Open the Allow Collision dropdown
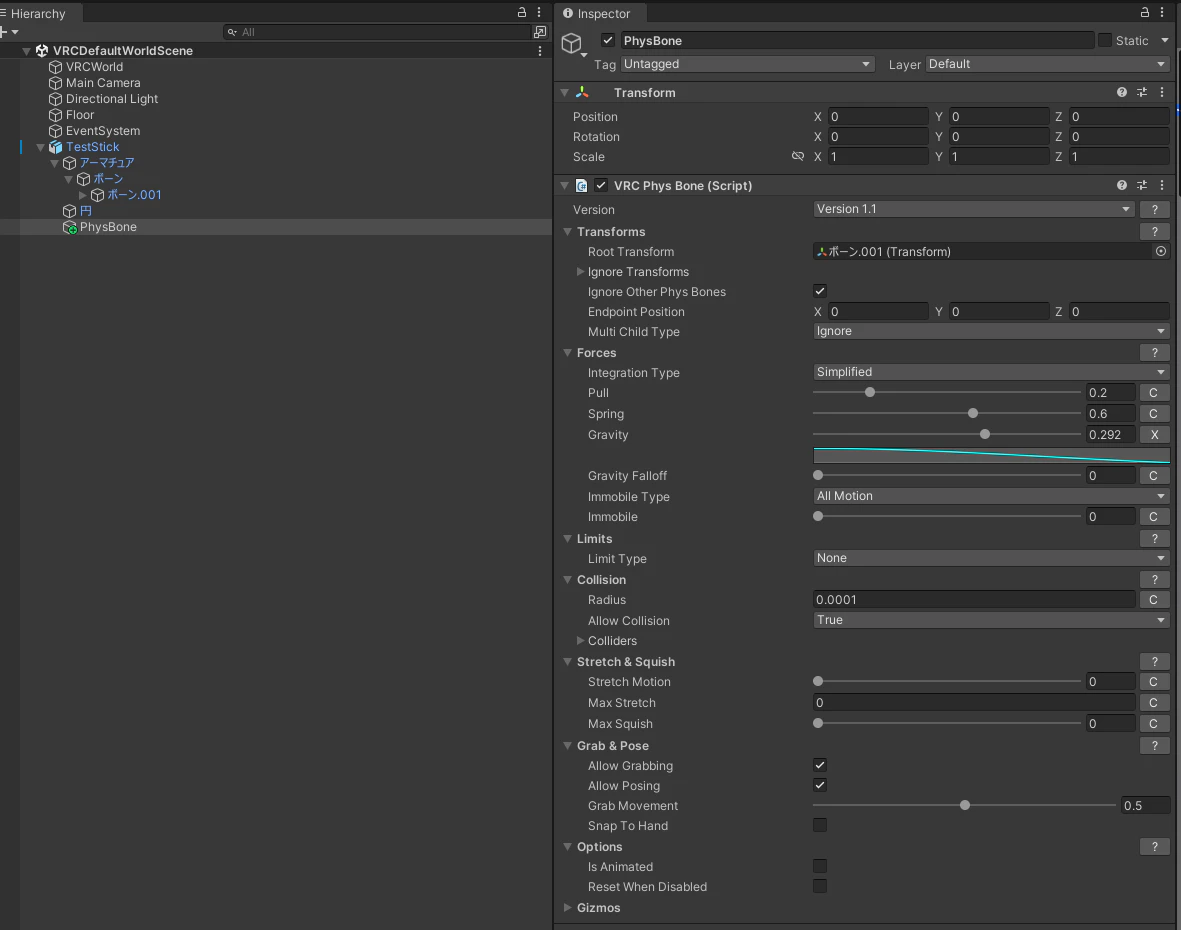This screenshot has height=930, width=1181. click(991, 620)
